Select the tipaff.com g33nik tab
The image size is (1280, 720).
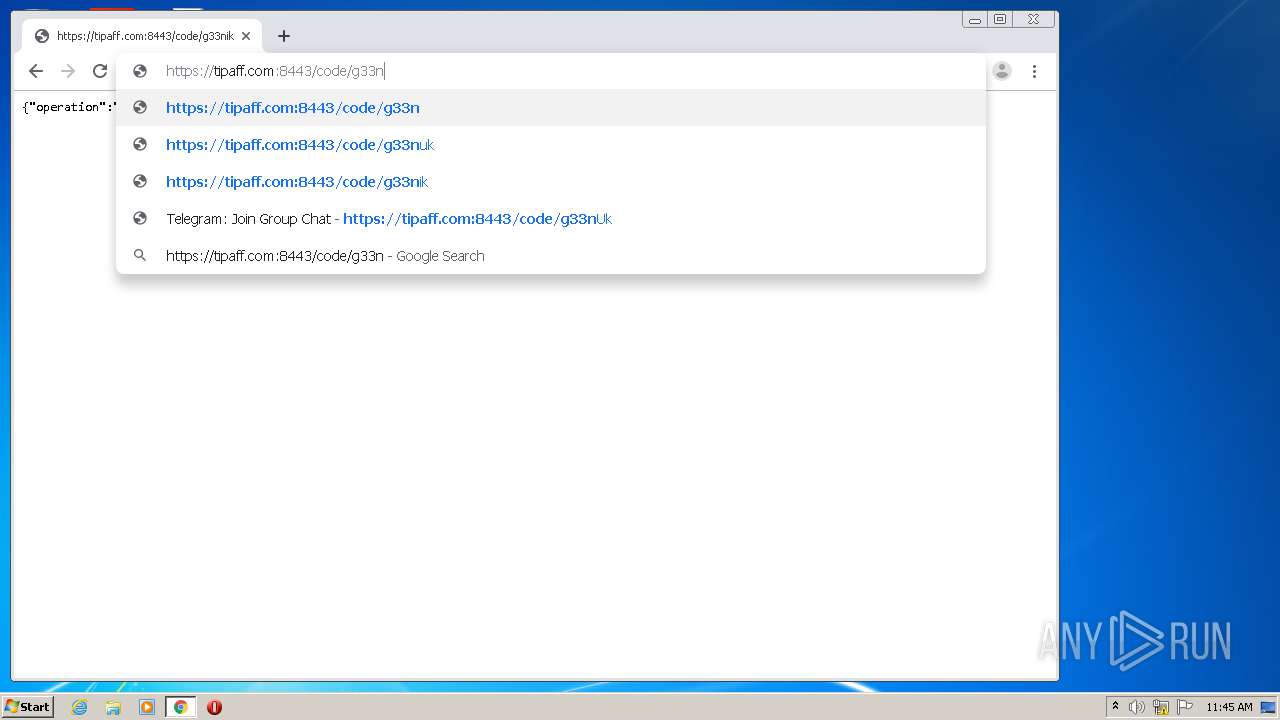(x=142, y=36)
